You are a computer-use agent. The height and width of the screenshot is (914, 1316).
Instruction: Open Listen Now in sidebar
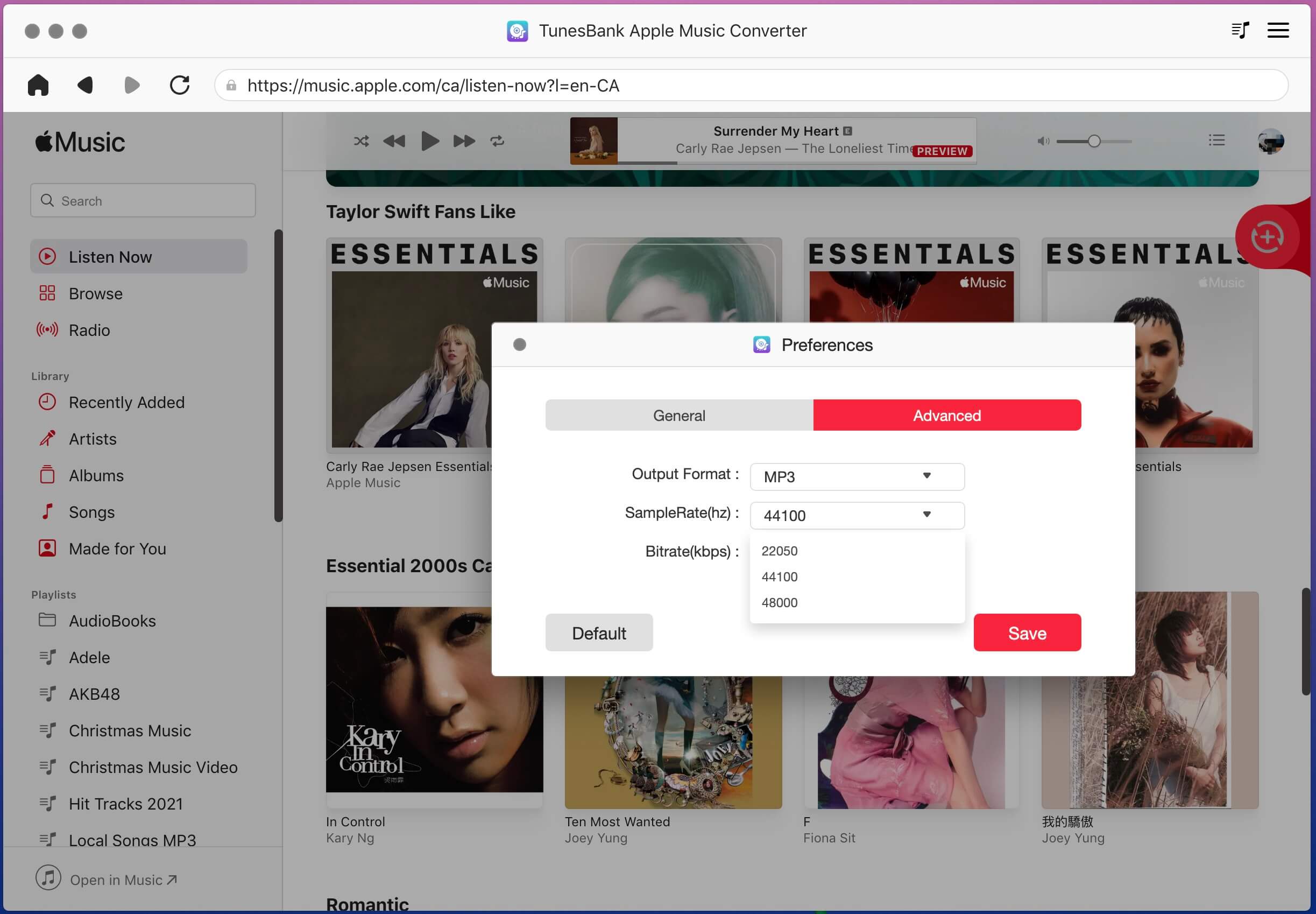pyautogui.click(x=138, y=257)
